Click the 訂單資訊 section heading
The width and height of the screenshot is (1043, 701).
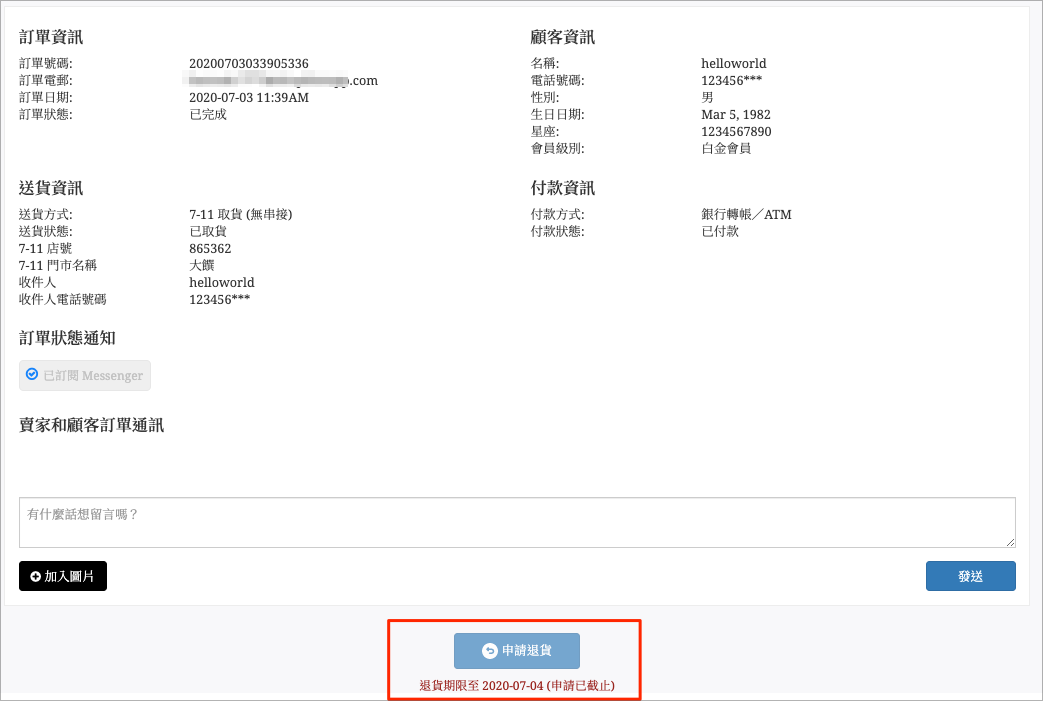coord(51,37)
